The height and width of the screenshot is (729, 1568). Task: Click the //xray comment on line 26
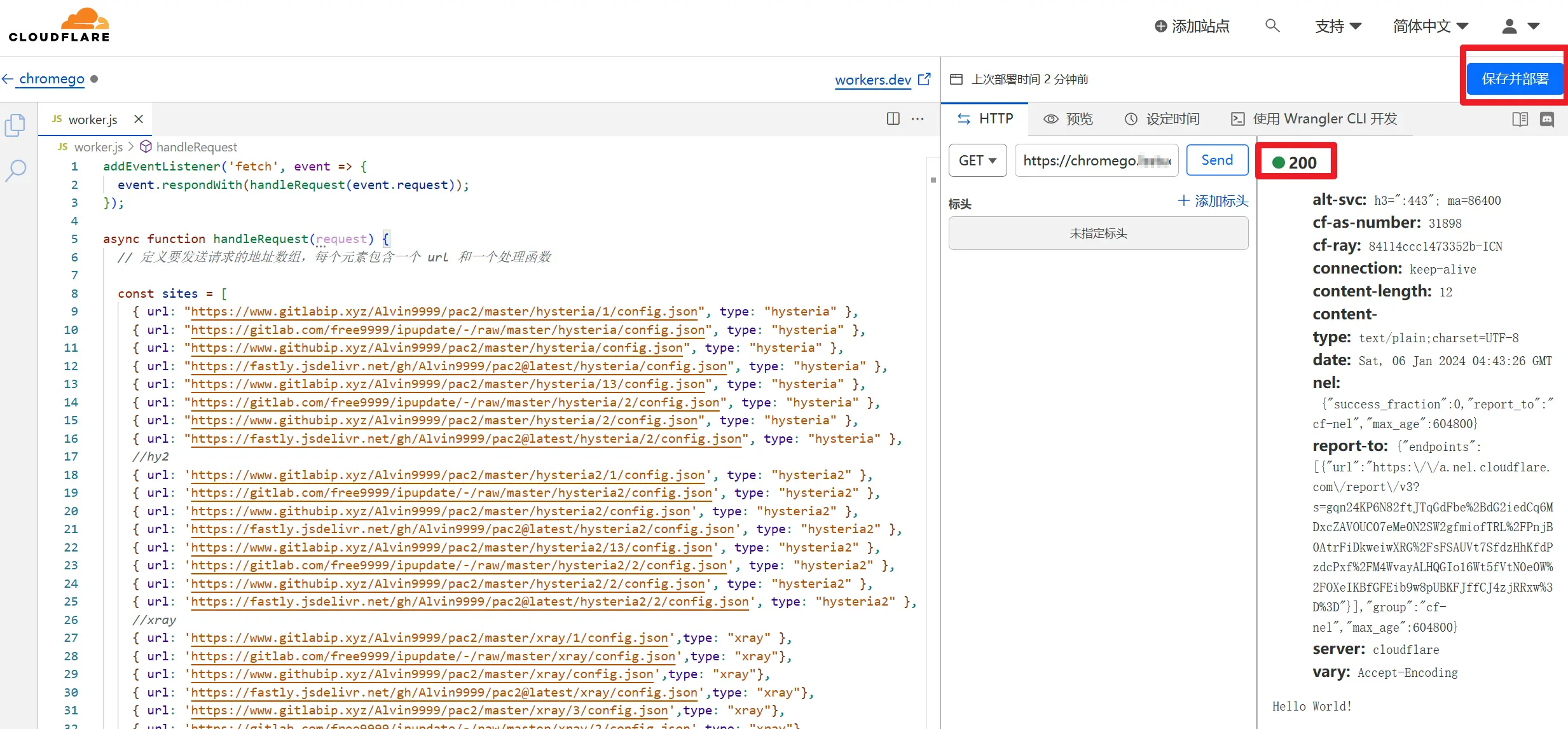point(154,620)
